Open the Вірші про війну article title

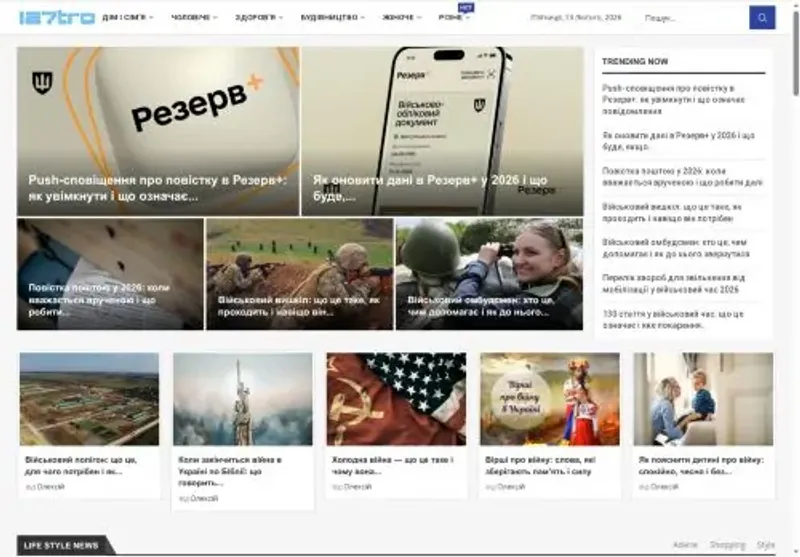[548, 465]
